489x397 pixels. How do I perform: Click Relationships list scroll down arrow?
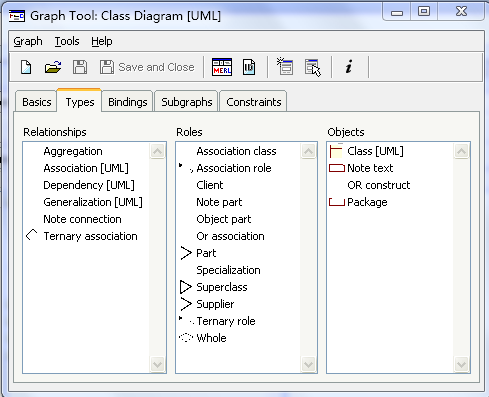coord(157,364)
